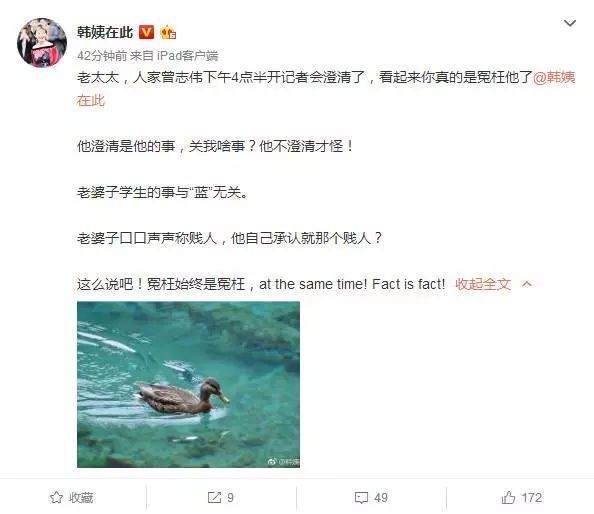Click the upward chevron beside 收起全文
The image size is (594, 514).
pos(527,284)
